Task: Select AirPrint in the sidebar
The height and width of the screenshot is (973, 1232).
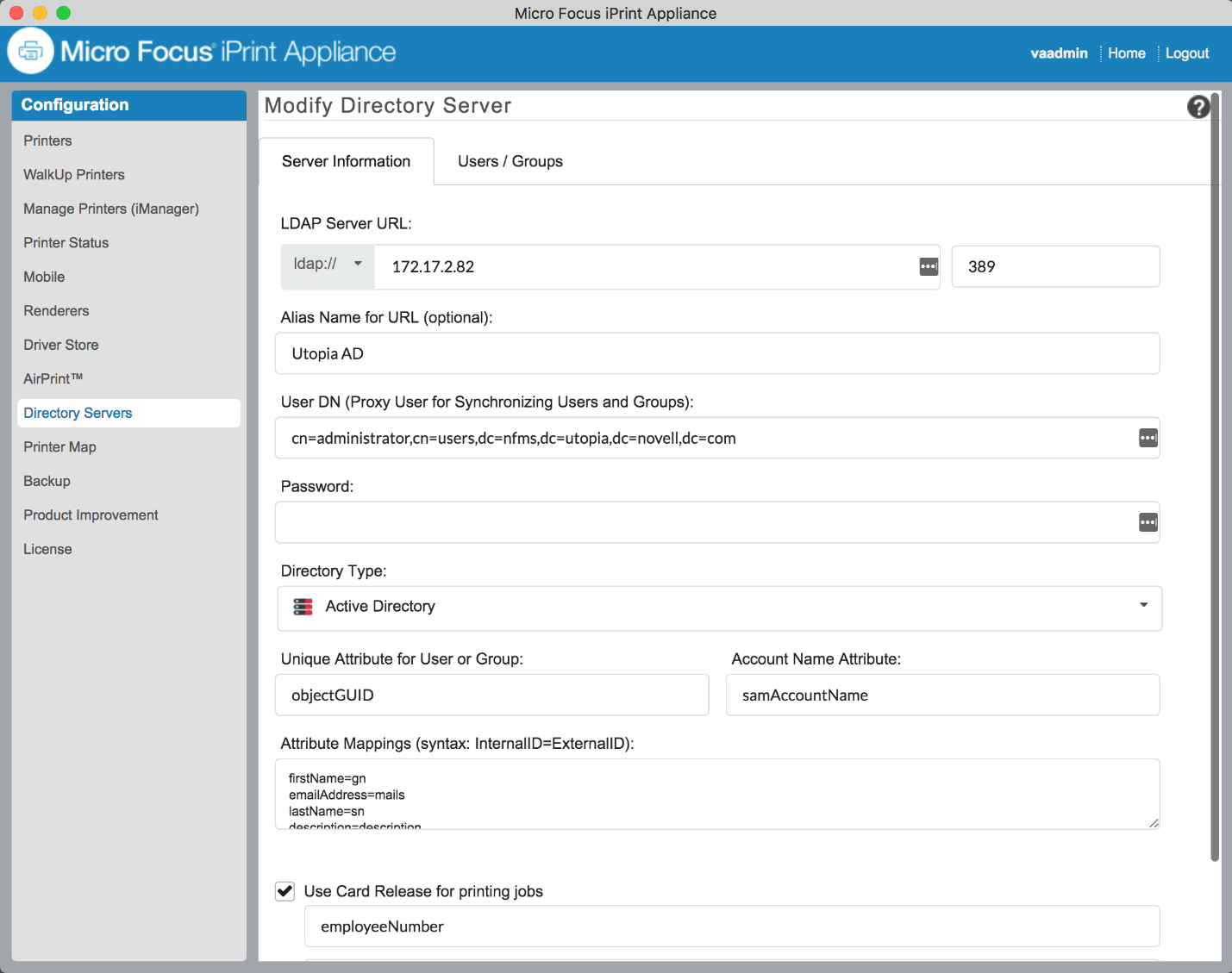Action: point(53,378)
